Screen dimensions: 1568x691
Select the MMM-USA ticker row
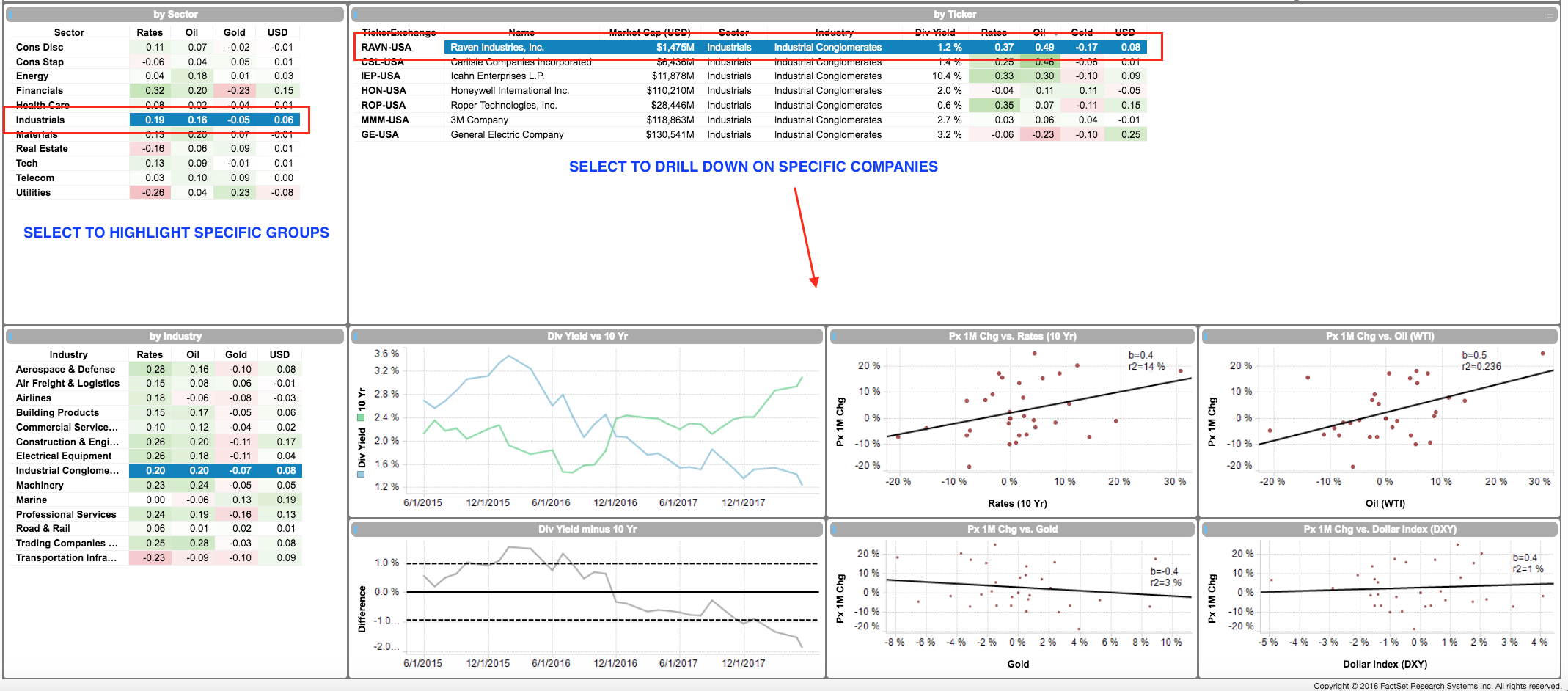pos(752,120)
